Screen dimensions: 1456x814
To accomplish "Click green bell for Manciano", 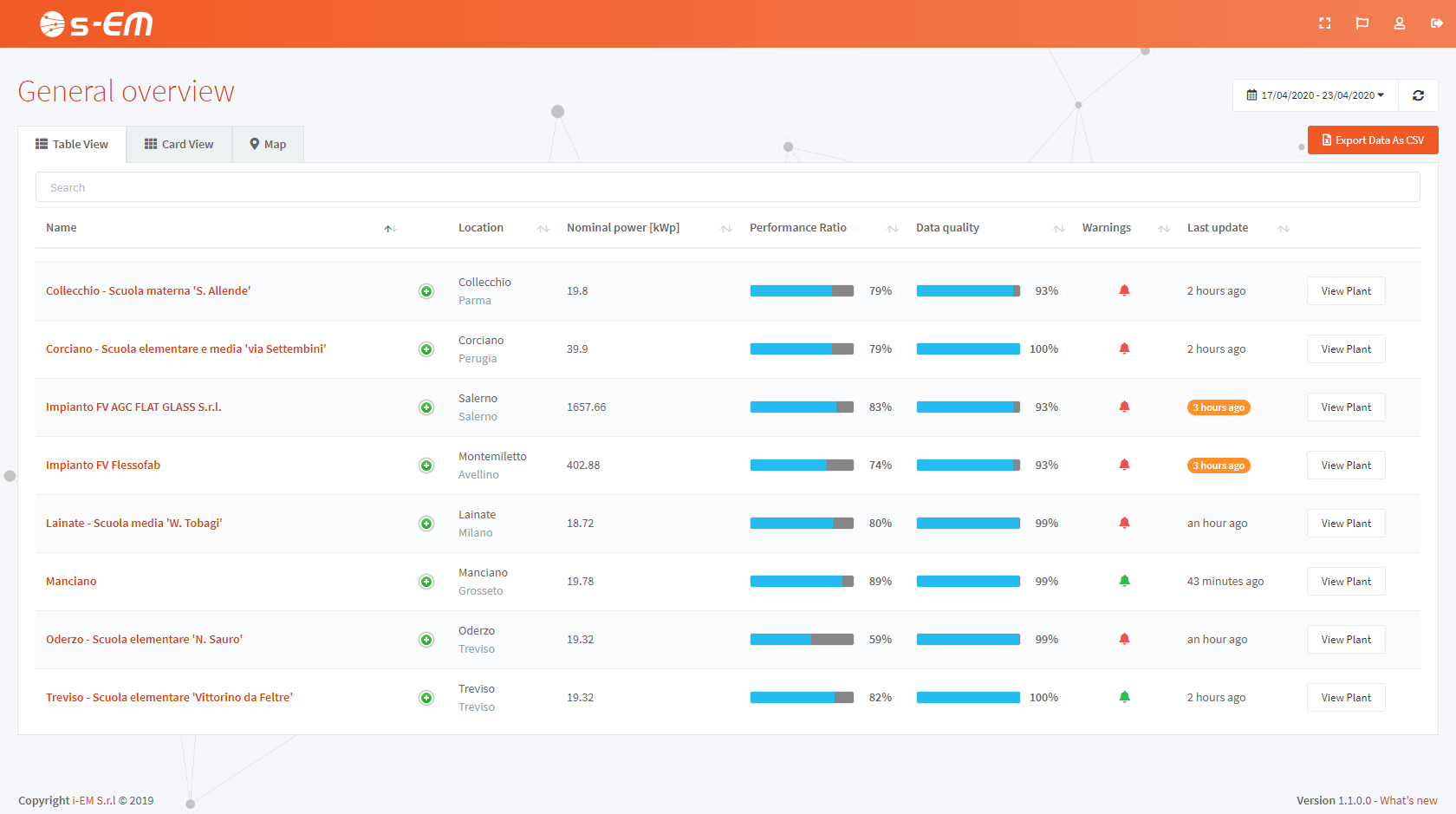I will [1124, 581].
